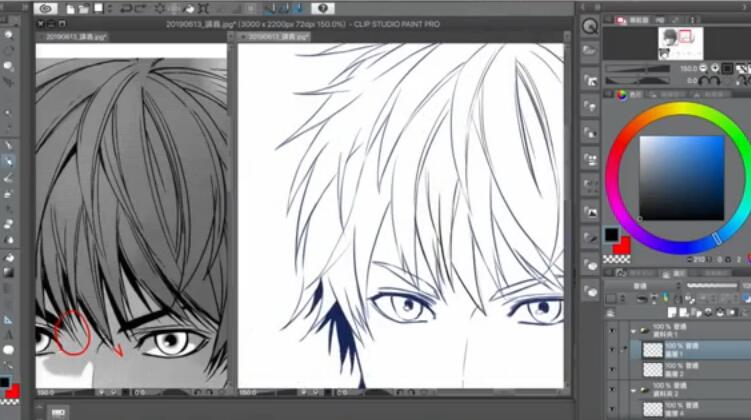The height and width of the screenshot is (420, 751).
Task: Select the red sub color swatch
Action: 625,246
